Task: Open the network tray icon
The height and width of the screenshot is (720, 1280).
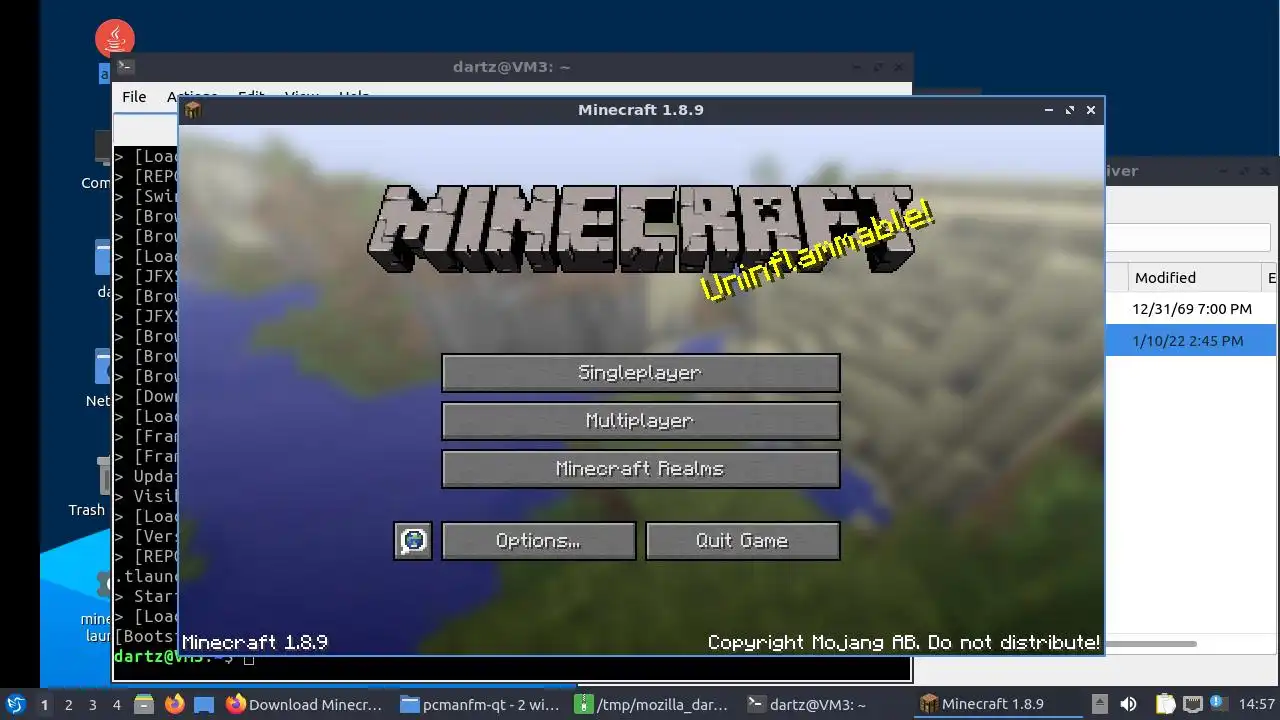Action: 1192,704
